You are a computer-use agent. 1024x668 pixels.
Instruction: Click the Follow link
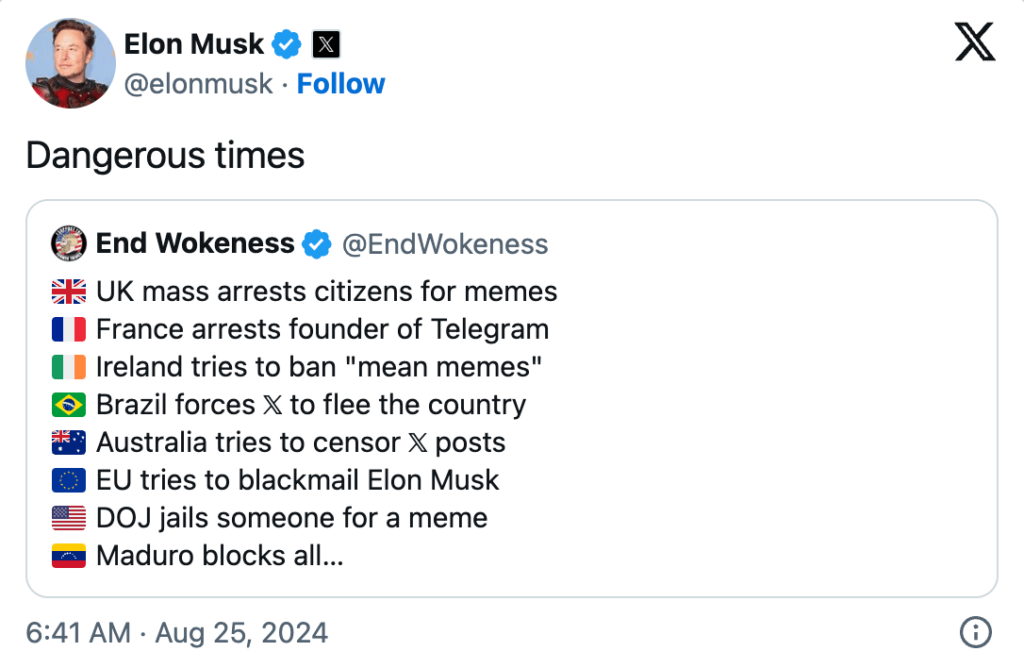click(x=341, y=84)
